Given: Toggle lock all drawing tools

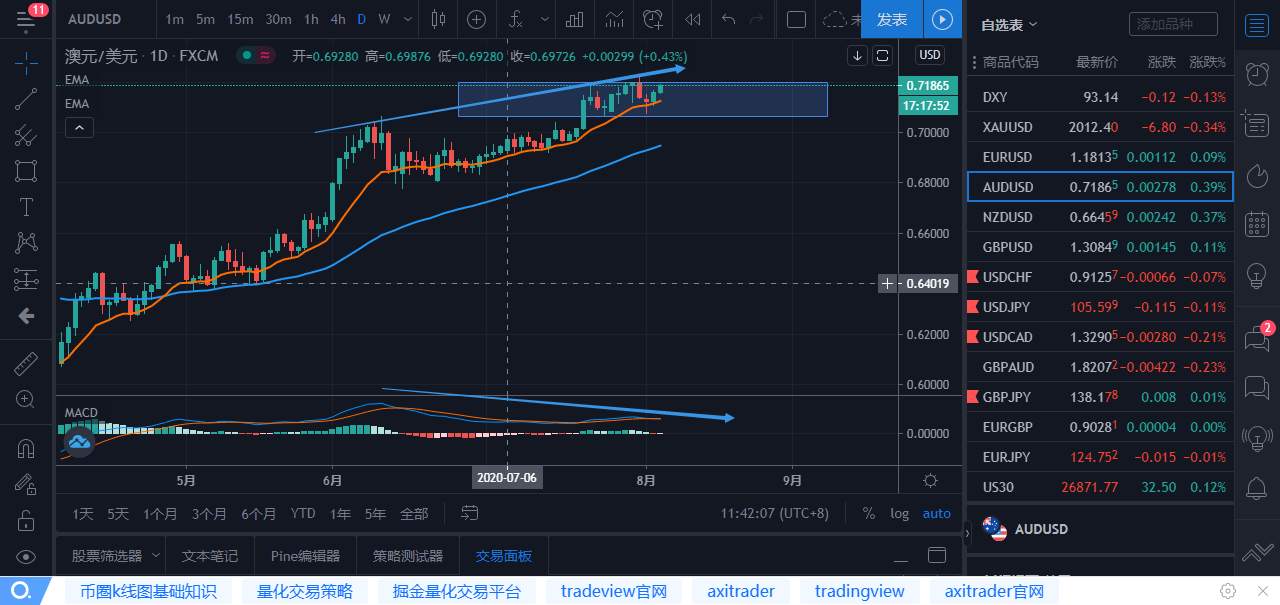Looking at the screenshot, I should tap(26, 521).
